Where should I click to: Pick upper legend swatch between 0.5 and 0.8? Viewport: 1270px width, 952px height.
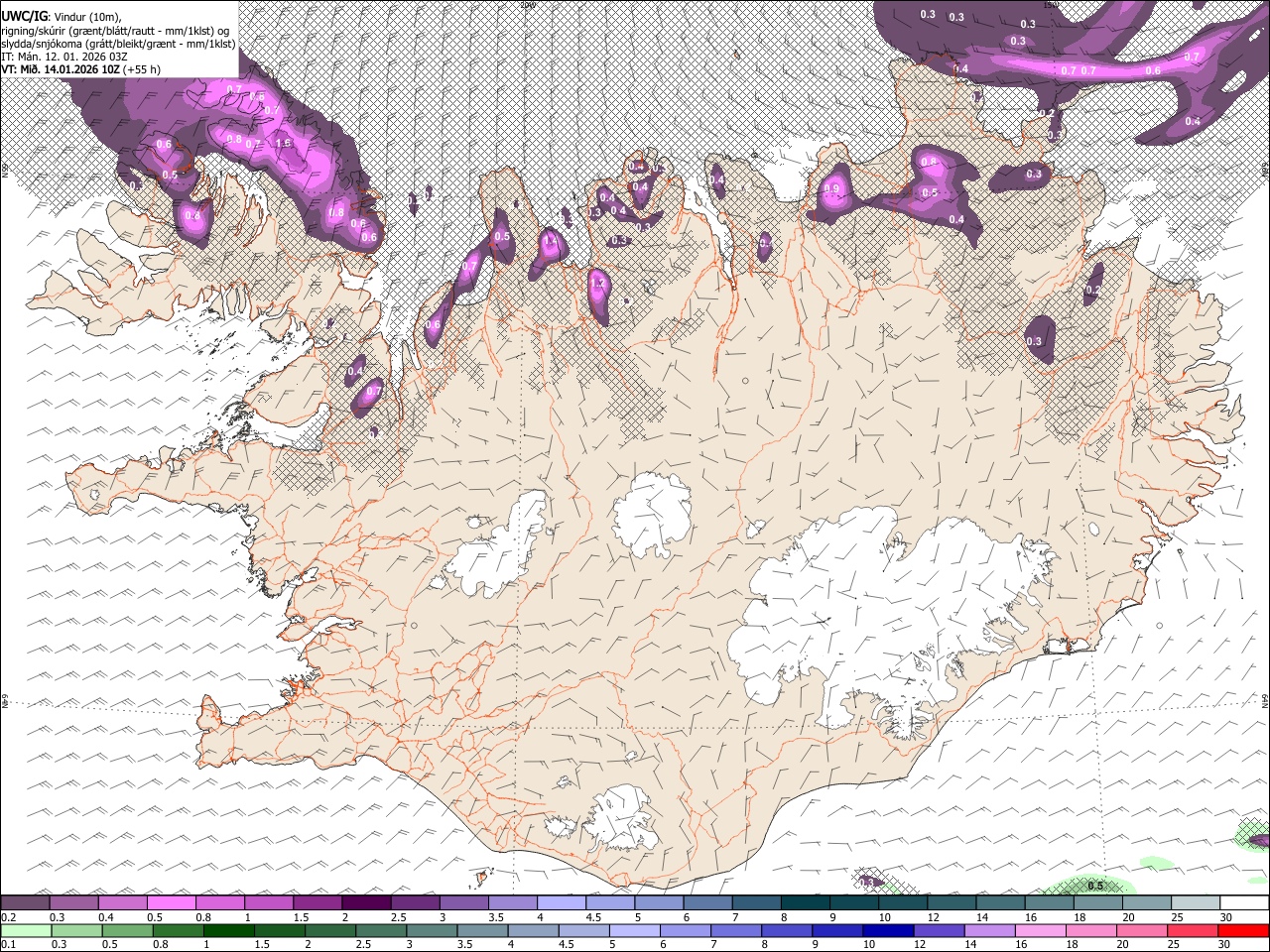[x=171, y=902]
